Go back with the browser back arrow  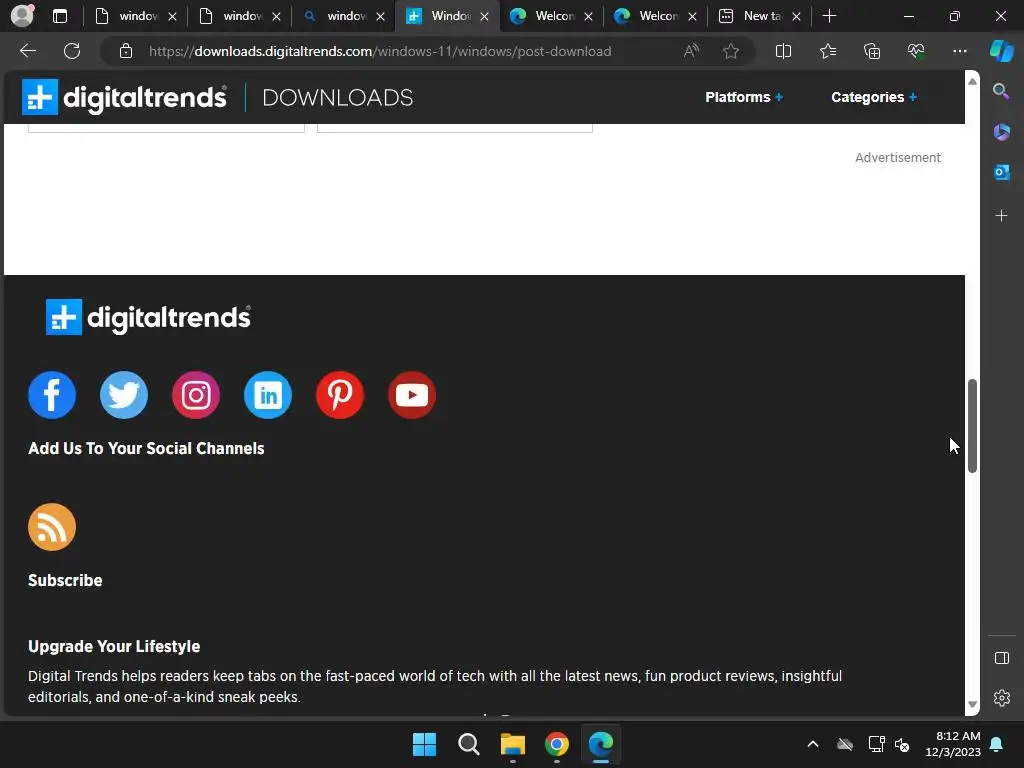27,51
